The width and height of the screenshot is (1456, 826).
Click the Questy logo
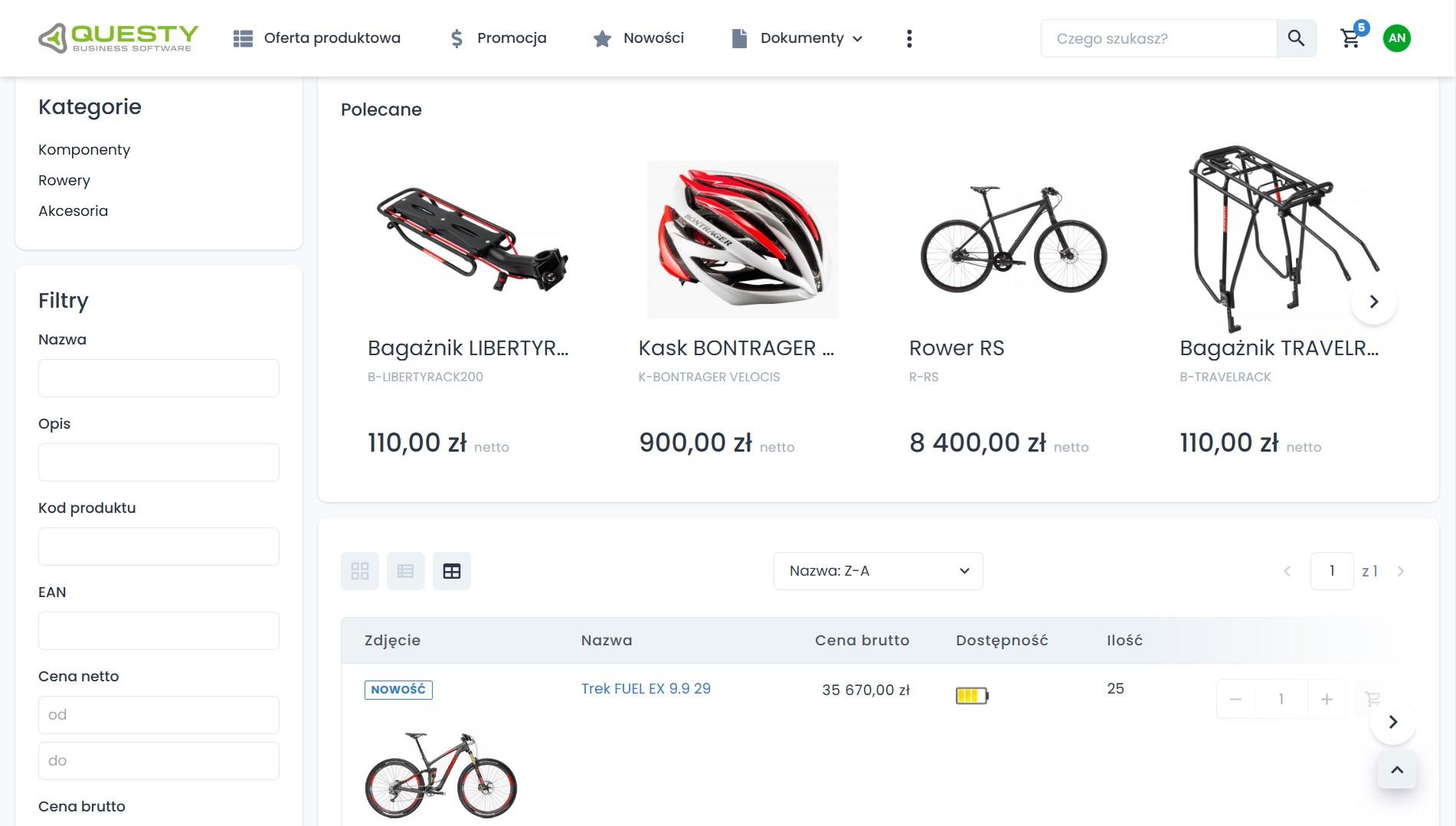click(x=119, y=38)
